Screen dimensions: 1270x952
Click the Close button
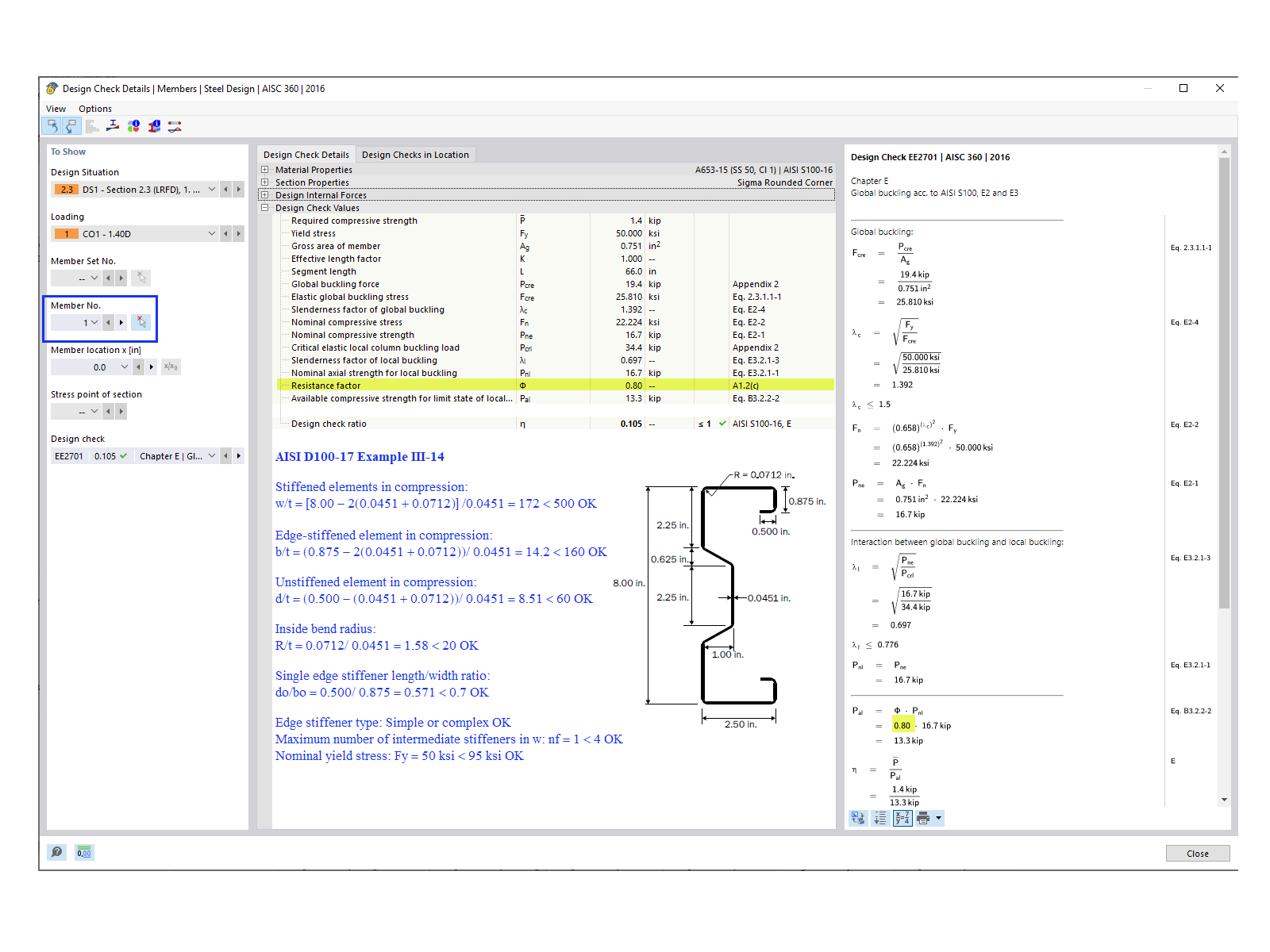[x=1197, y=853]
